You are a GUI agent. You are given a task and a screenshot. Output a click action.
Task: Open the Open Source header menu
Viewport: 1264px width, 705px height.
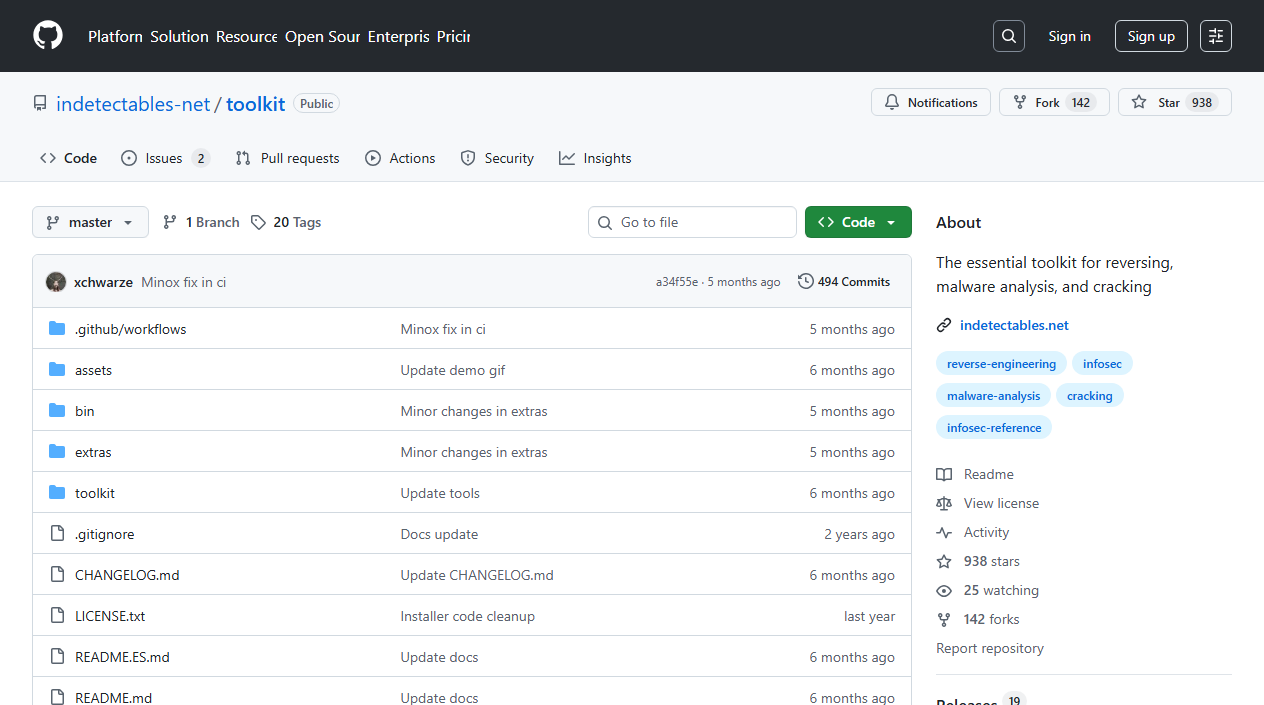(322, 36)
